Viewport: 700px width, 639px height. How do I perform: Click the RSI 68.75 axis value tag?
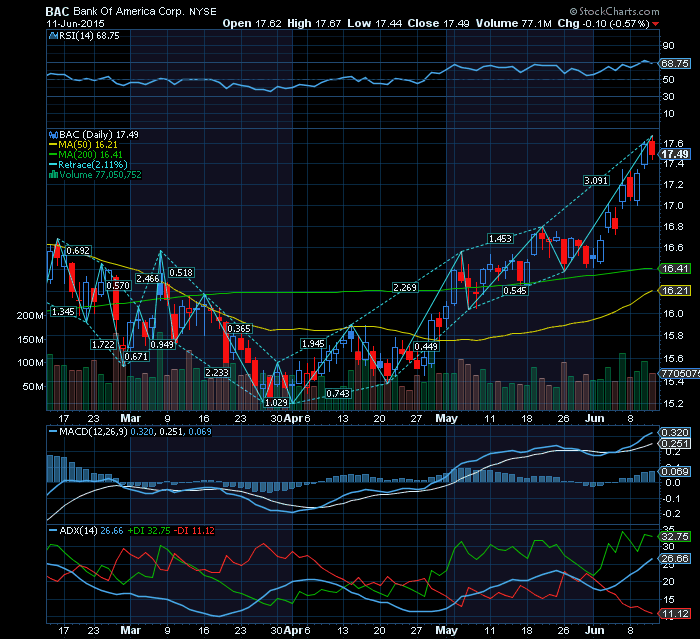coord(675,63)
